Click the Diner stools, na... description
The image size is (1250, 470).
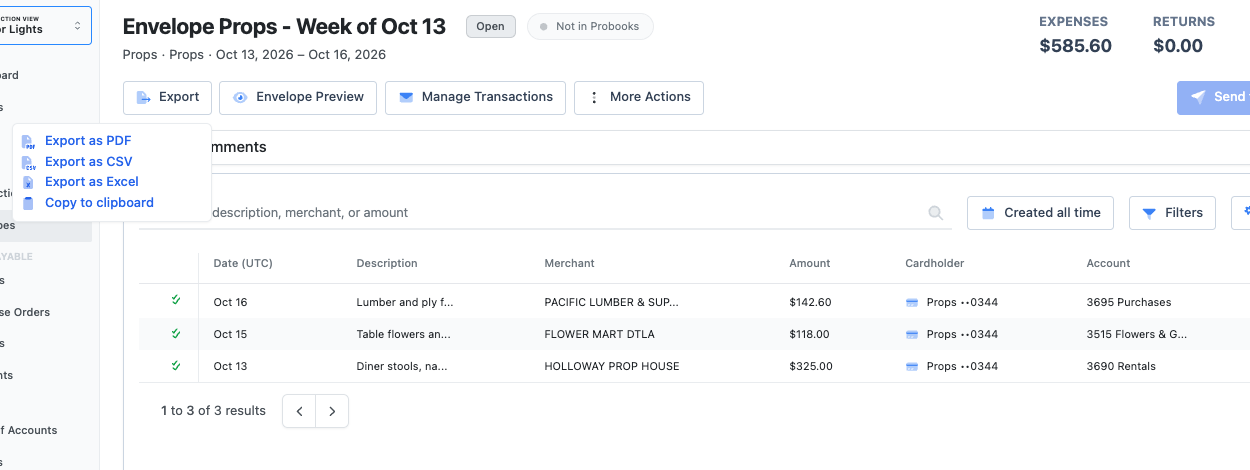(402, 366)
